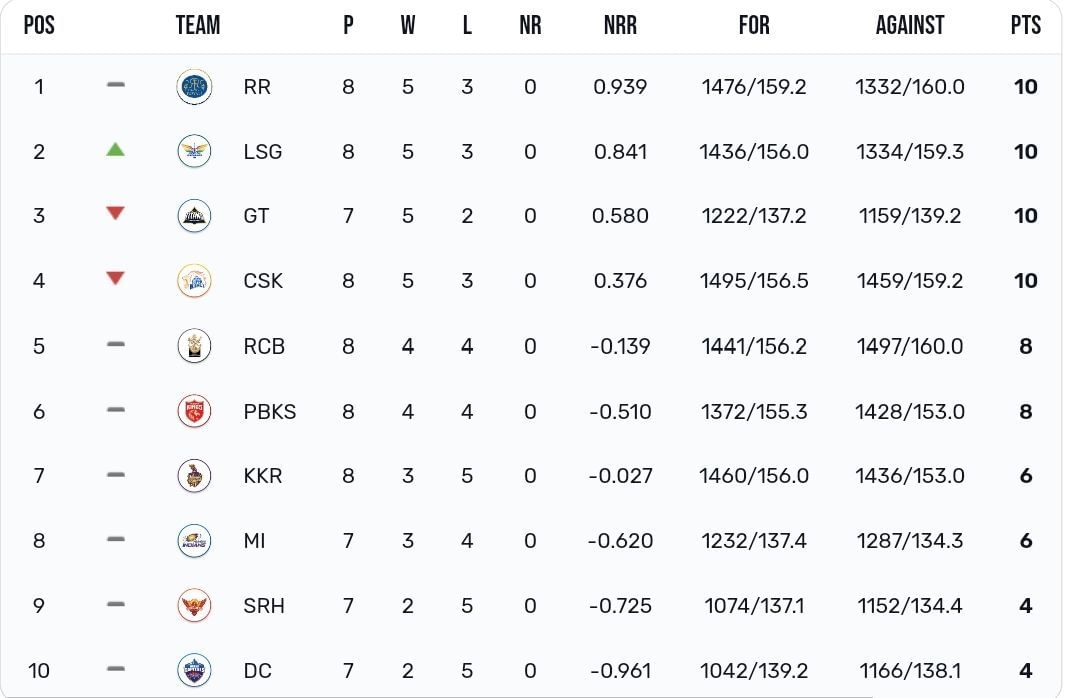Click the Sunrisers Hyderabad logo
The image size is (1080, 698).
tap(194, 606)
